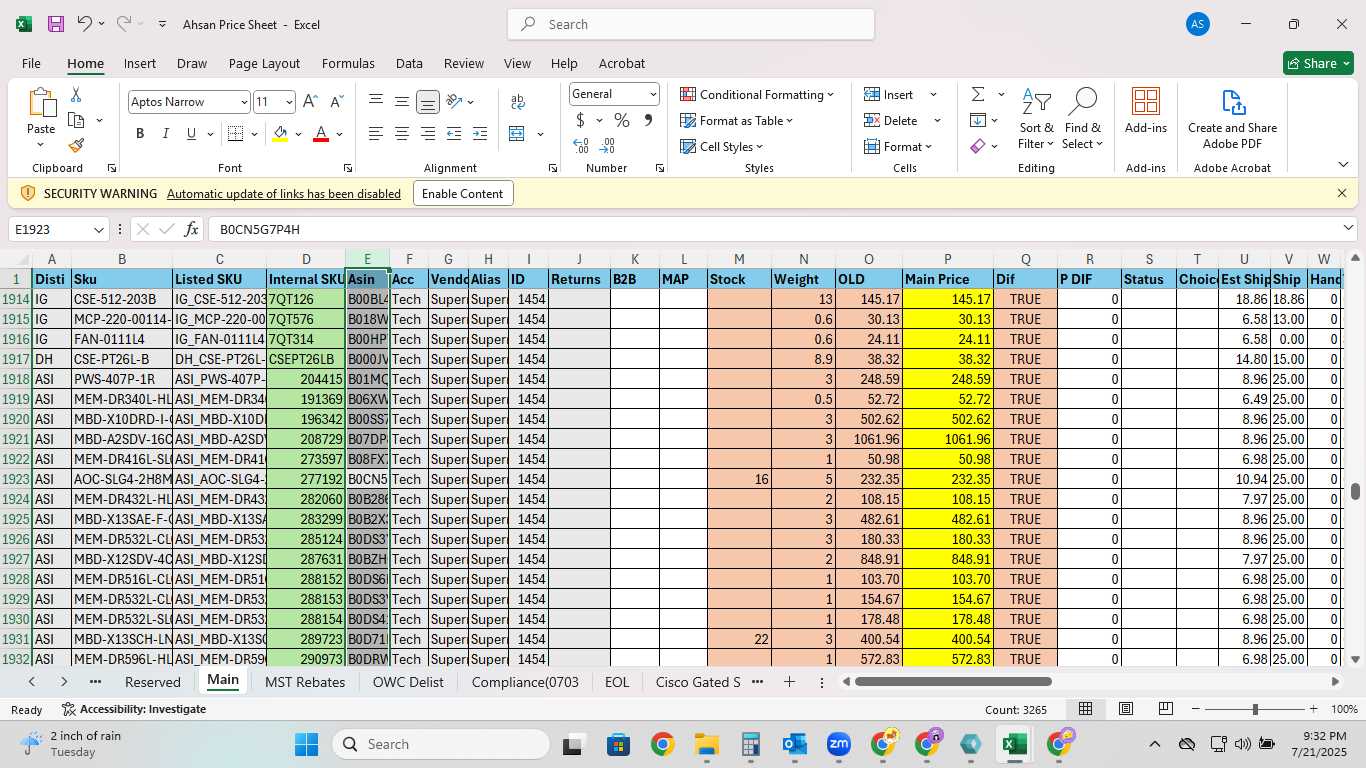The width and height of the screenshot is (1366, 768).
Task: Toggle Align Left horizontal alignment
Action: (375, 134)
